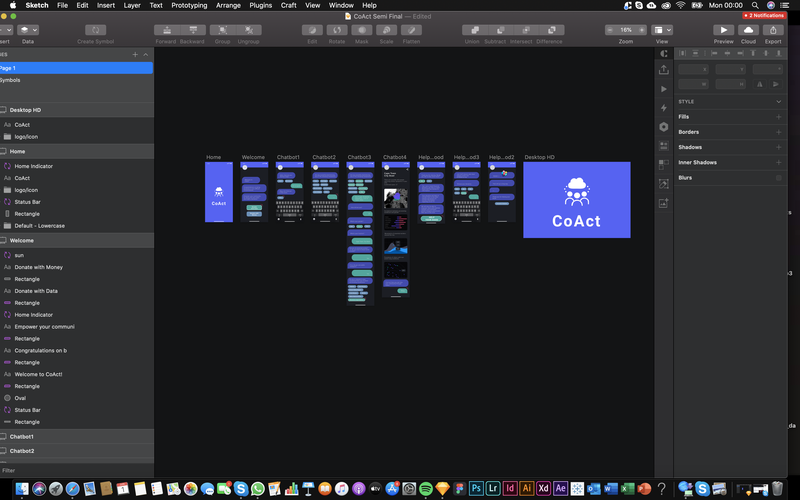Collapse the pages list with chevron
The height and width of the screenshot is (500, 800).
pyautogui.click(x=146, y=54)
